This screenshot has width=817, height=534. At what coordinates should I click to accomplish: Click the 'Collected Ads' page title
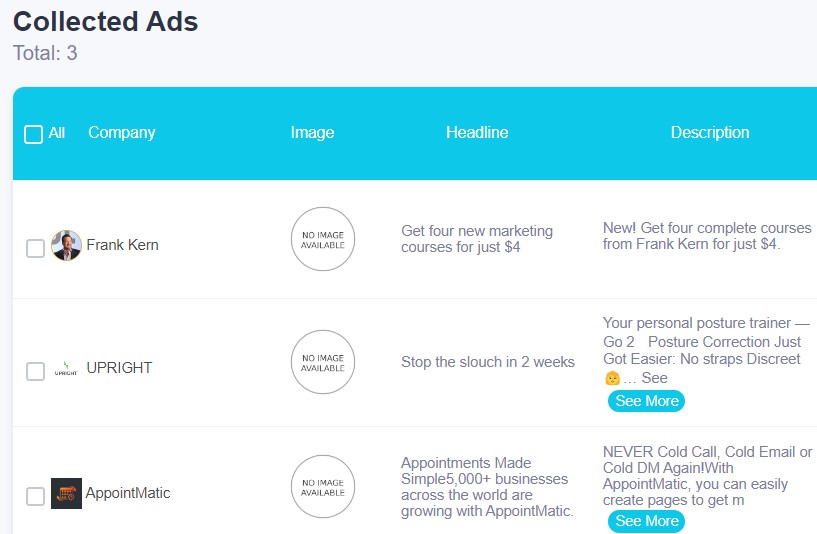106,22
